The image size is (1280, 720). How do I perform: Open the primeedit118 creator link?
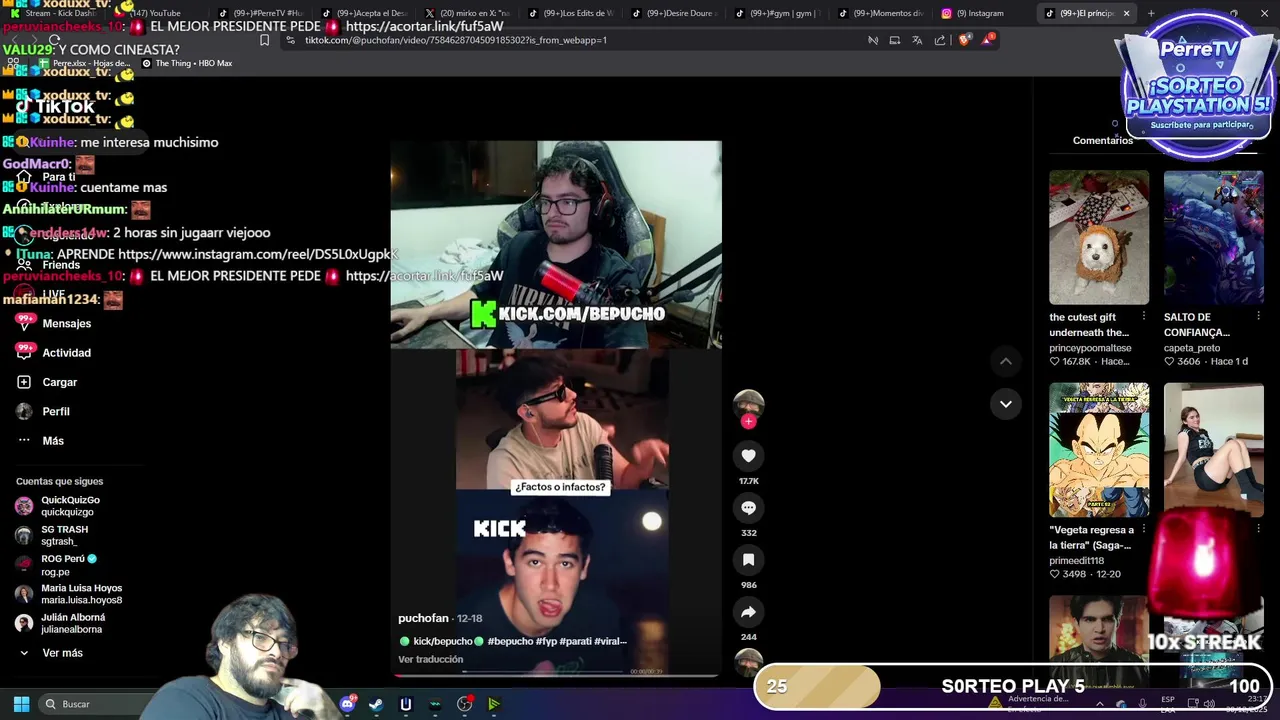(x=1077, y=561)
